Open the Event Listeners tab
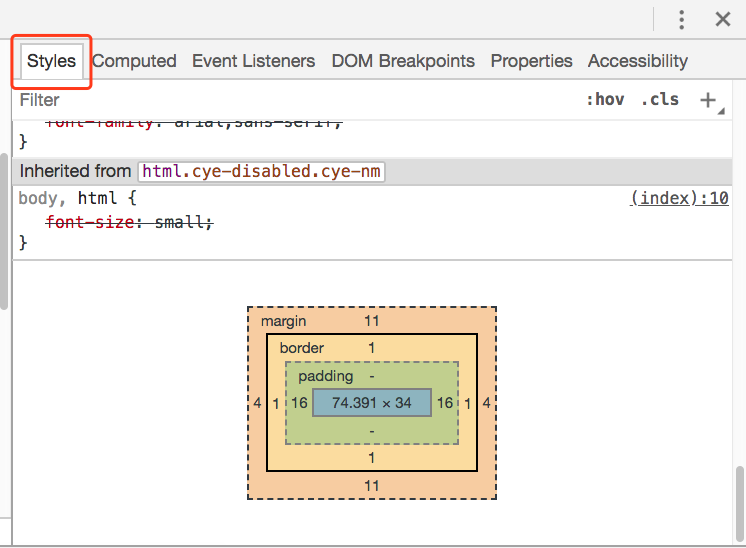The image size is (746, 548). point(253,61)
